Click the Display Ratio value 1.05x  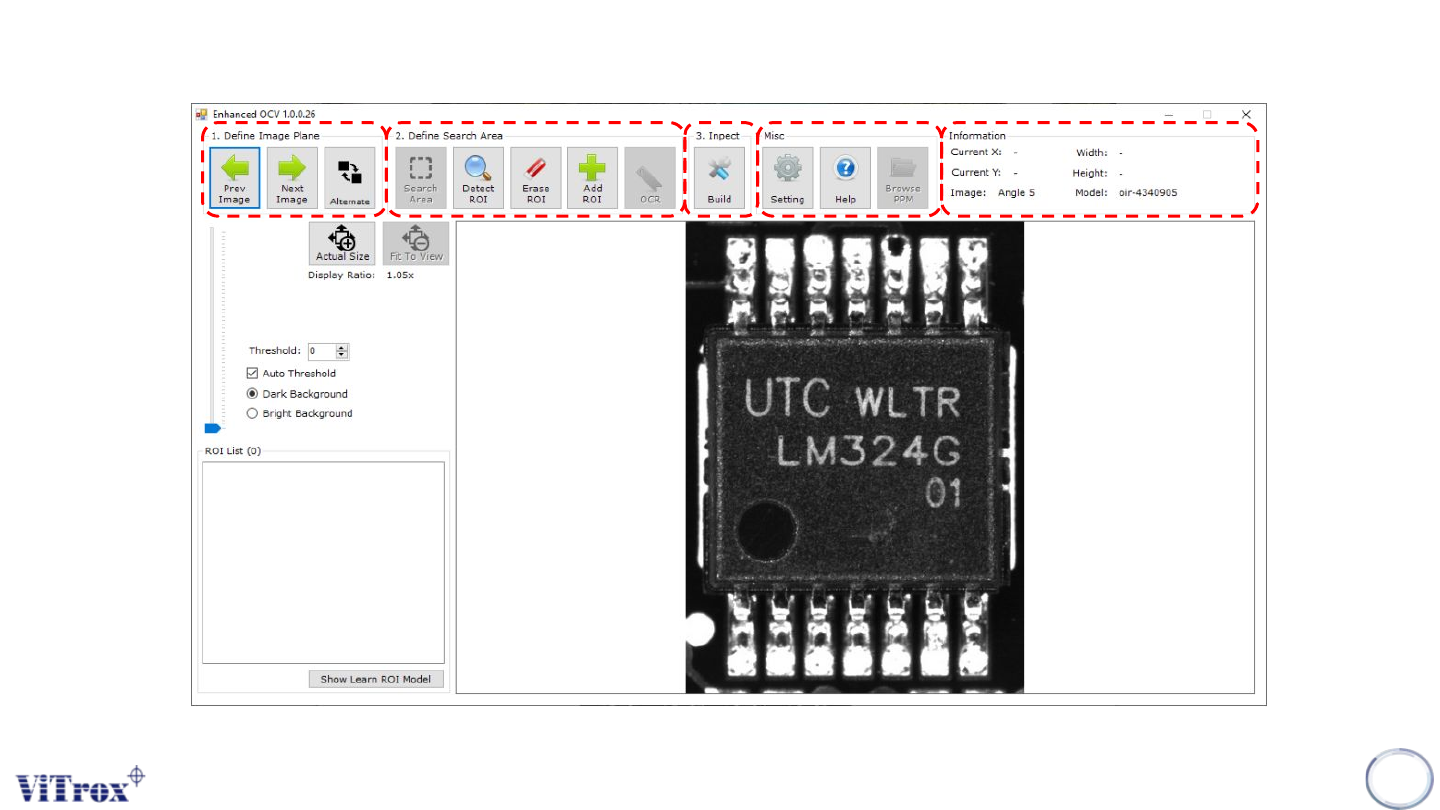[x=400, y=275]
